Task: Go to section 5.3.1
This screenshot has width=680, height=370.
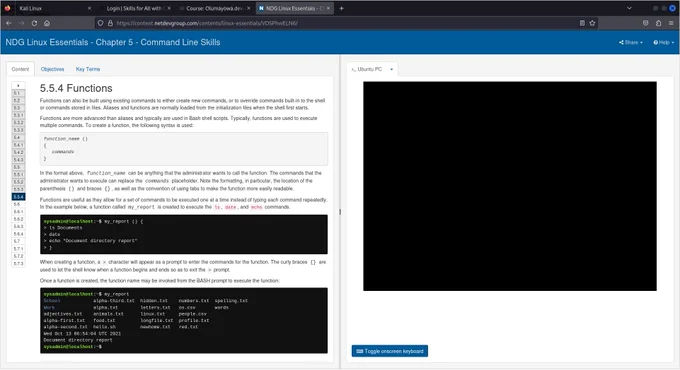Action: tap(18, 115)
